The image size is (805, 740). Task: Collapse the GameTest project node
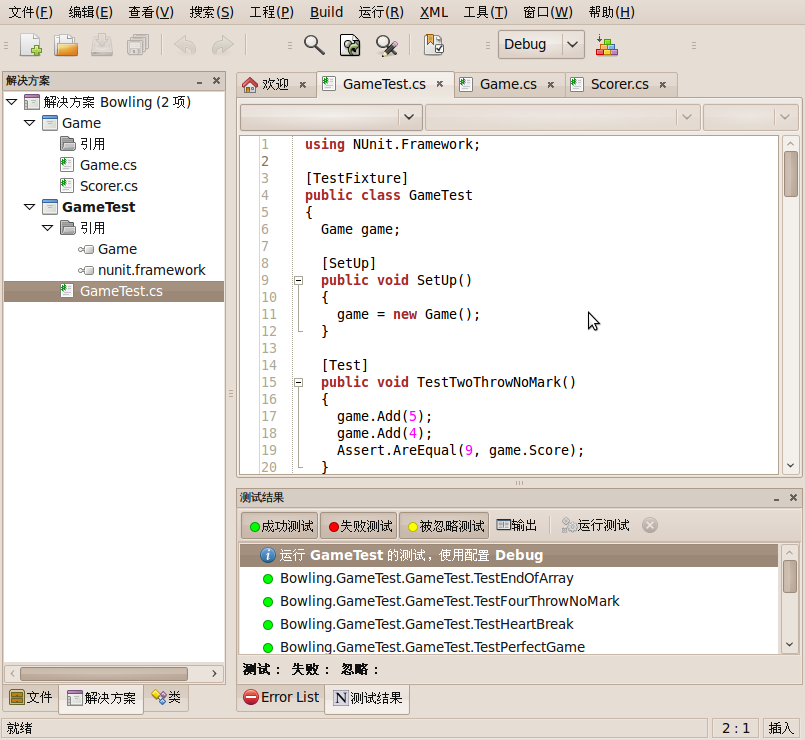(x=29, y=207)
